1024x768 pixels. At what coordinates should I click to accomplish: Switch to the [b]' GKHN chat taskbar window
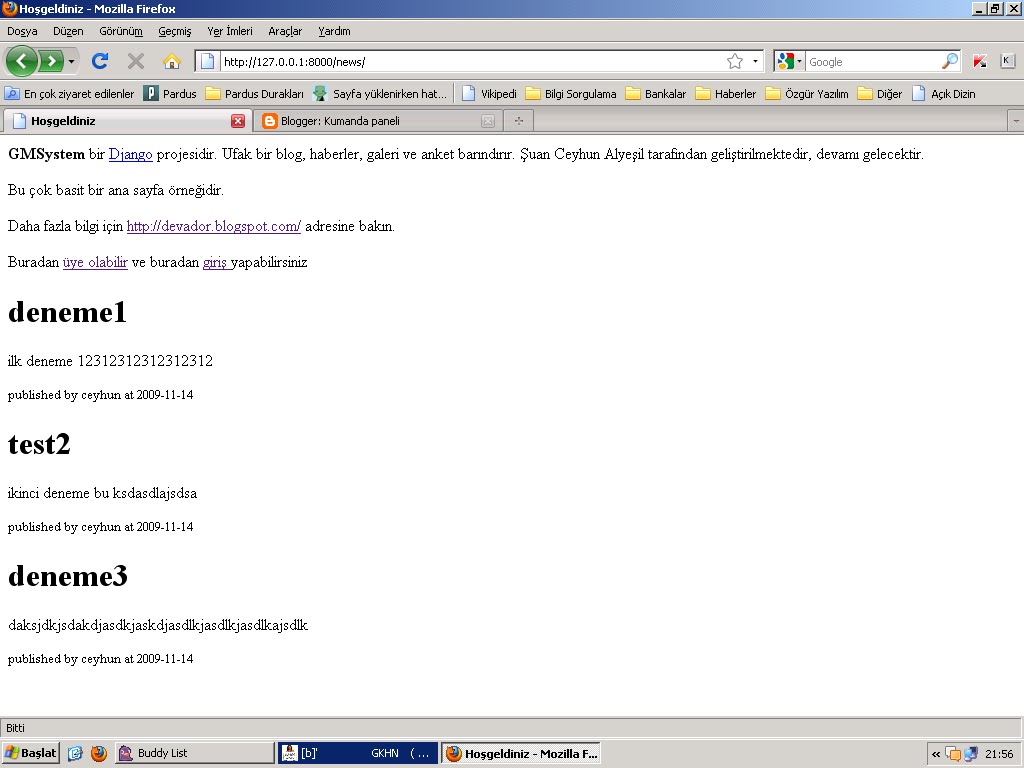pyautogui.click(x=357, y=753)
